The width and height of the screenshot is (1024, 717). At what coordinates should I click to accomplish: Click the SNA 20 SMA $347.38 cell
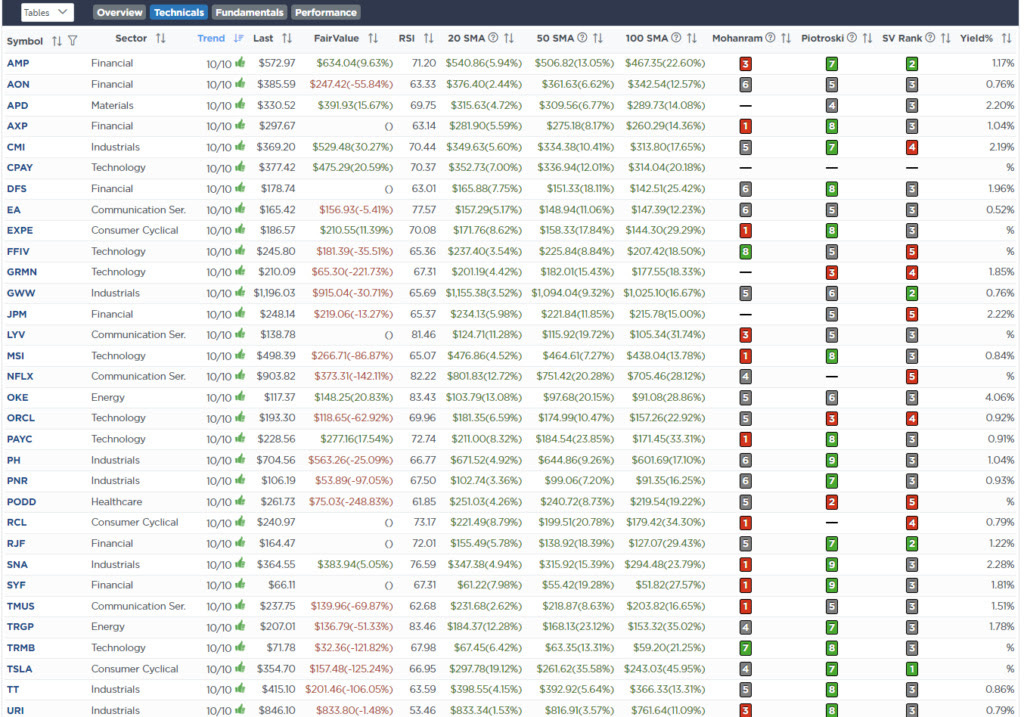(x=485, y=565)
